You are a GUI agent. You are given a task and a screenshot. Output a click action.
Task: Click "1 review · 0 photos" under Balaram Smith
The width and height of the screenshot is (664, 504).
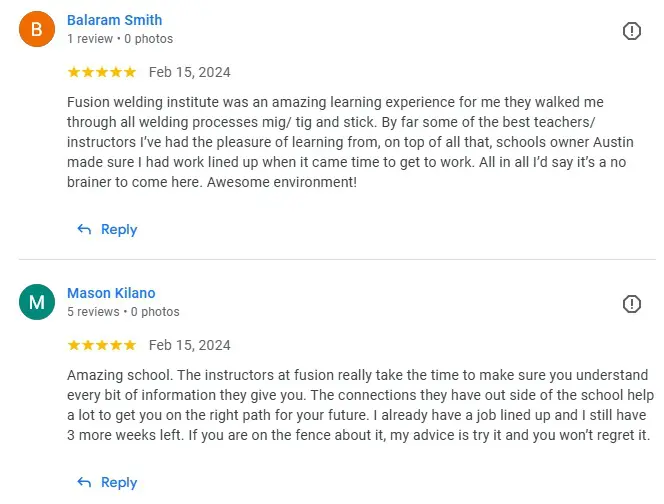point(120,39)
